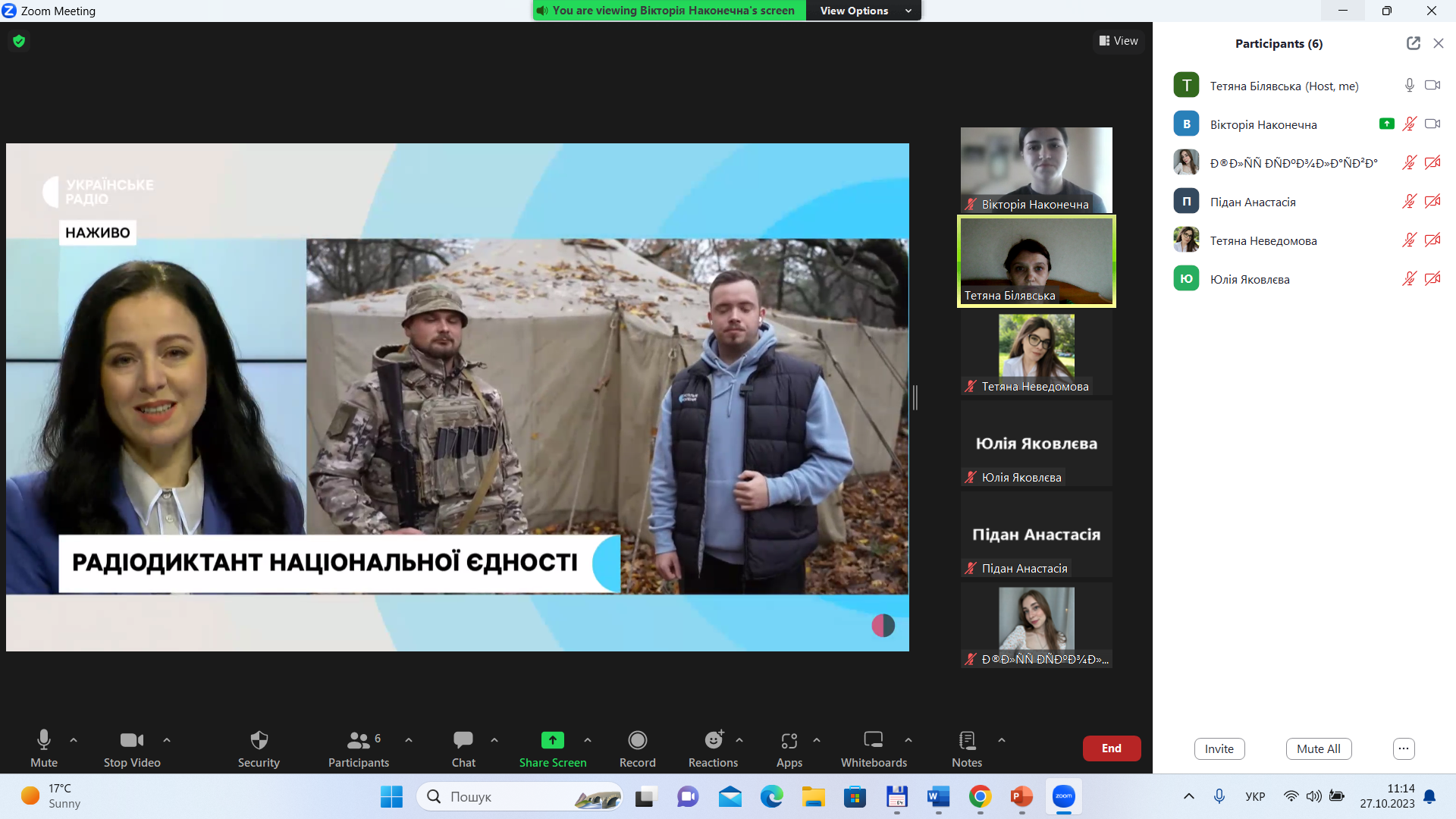Select Тетяна Неведомова video thumbnail
This screenshot has width=1456, height=819.
[x=1036, y=353]
